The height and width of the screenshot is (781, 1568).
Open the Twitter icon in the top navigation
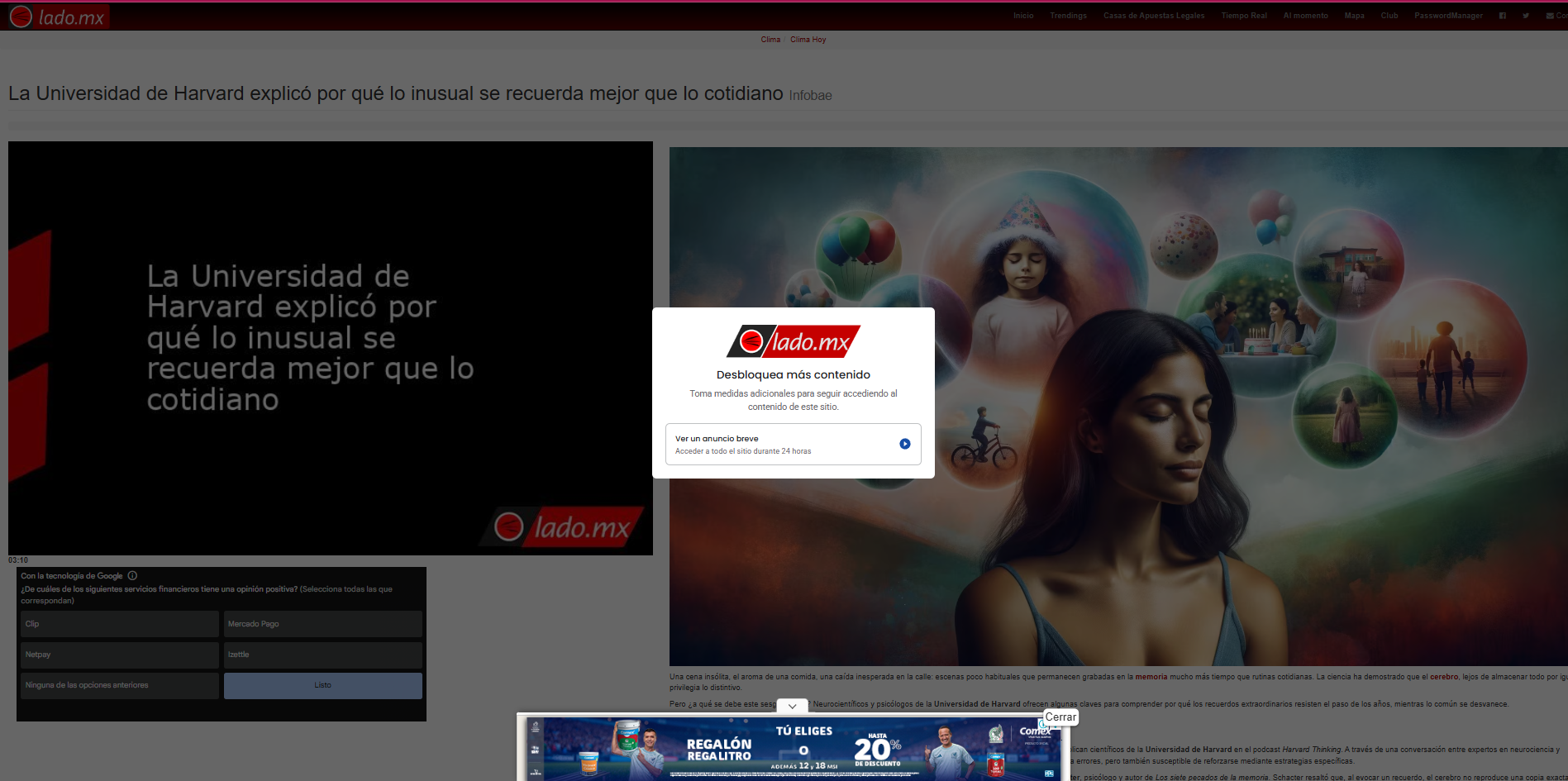[x=1526, y=16]
